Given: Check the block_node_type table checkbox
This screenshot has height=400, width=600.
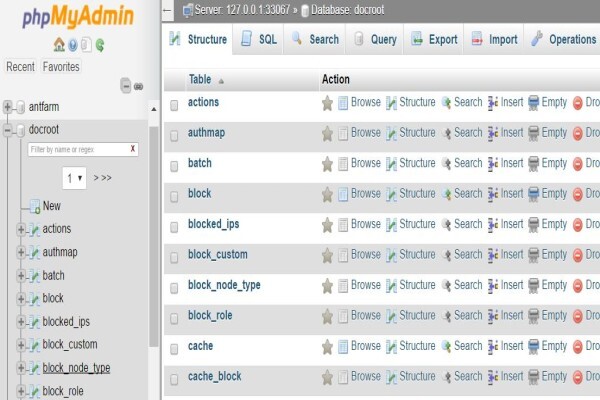Looking at the screenshot, I should (x=174, y=288).
